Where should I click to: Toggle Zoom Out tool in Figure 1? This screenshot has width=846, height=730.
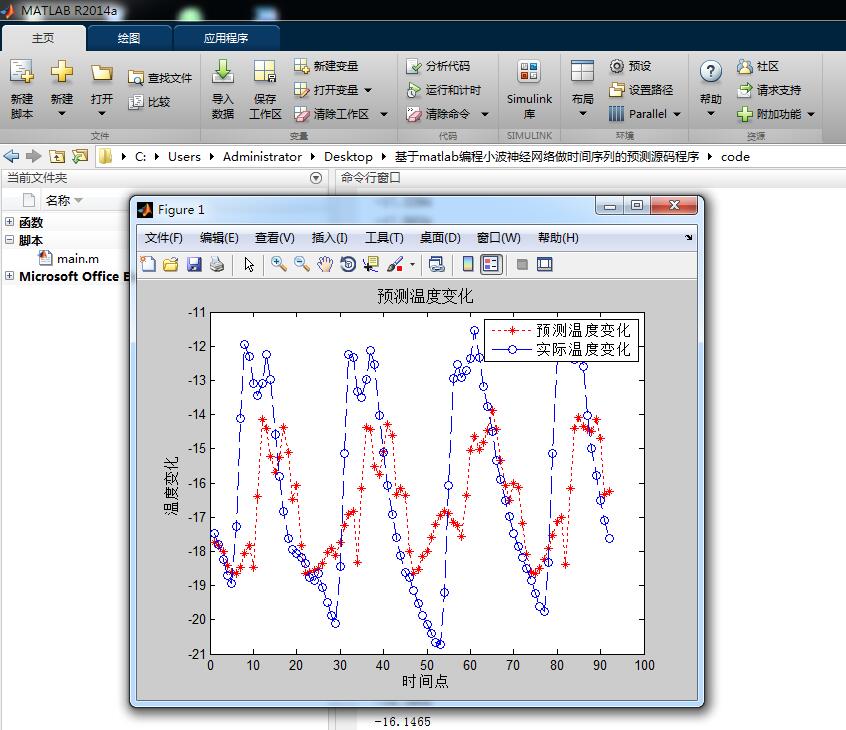pos(302,264)
